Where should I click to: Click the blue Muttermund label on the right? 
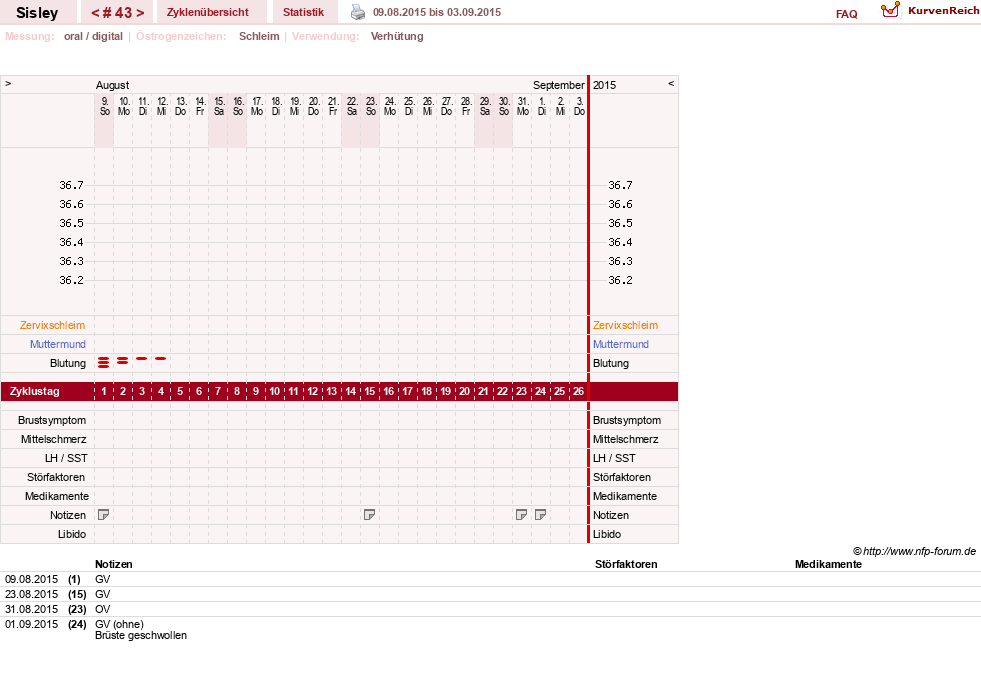tap(621, 344)
